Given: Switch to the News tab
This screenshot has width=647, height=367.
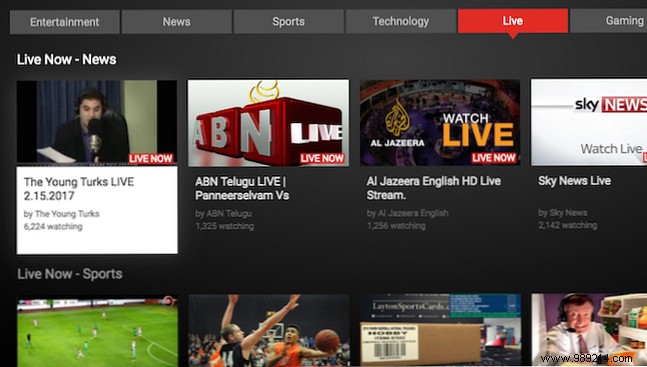Looking at the screenshot, I should point(177,21).
